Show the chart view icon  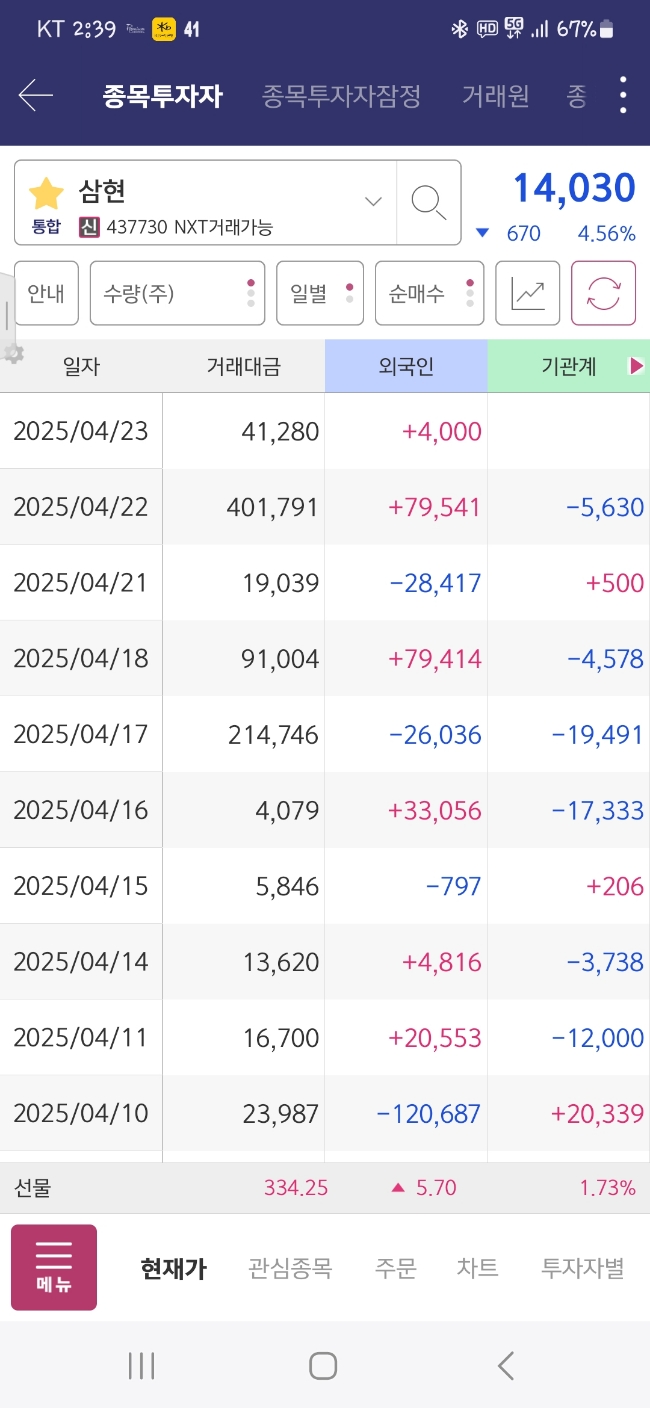(528, 293)
